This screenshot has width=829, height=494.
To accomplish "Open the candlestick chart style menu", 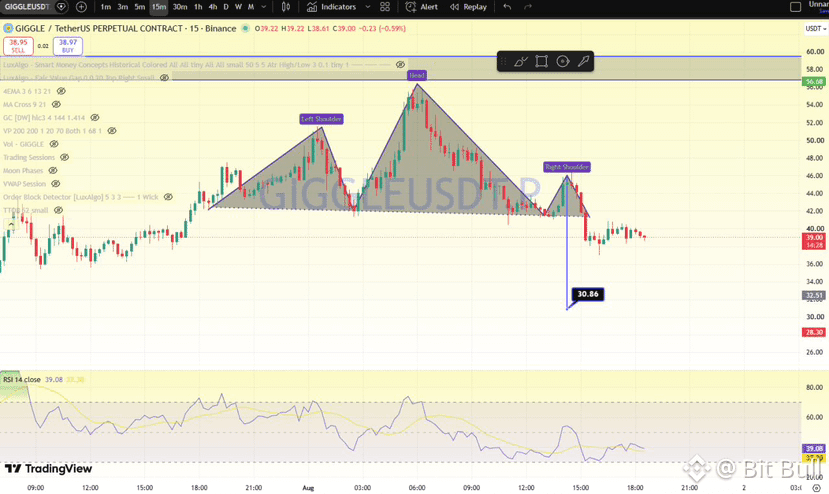I will pos(286,7).
